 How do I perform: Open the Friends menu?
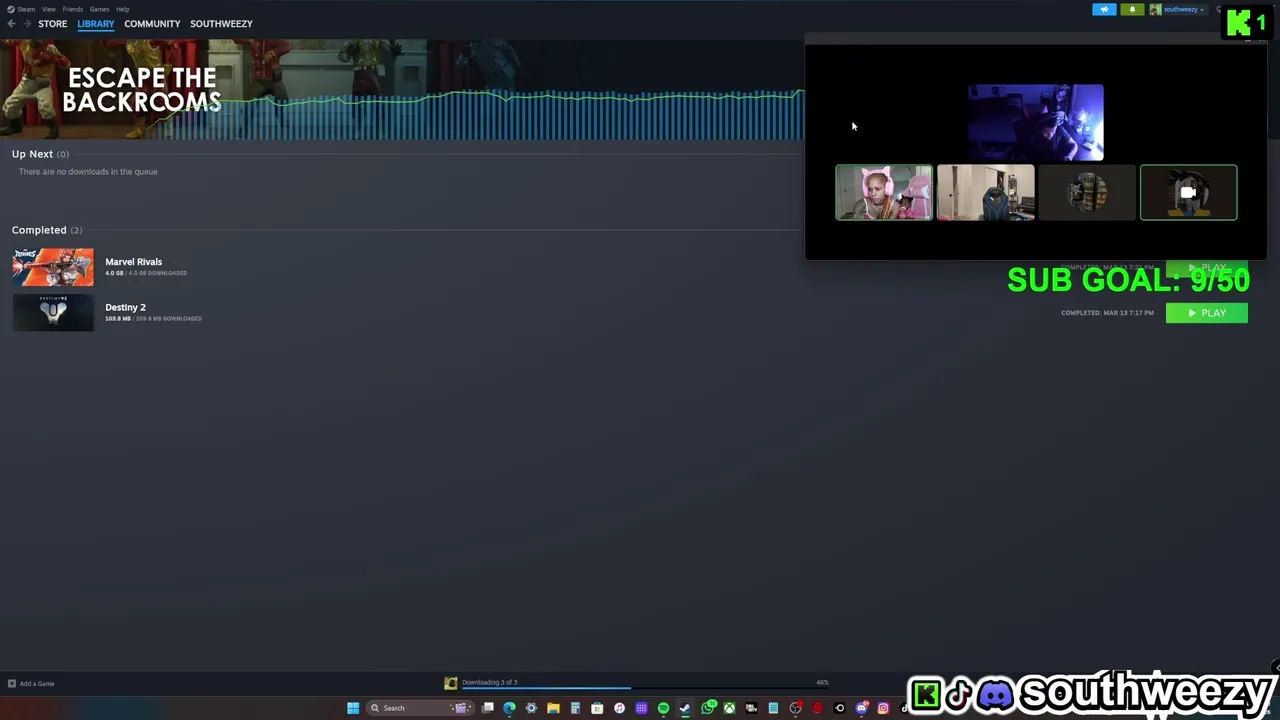click(x=72, y=9)
